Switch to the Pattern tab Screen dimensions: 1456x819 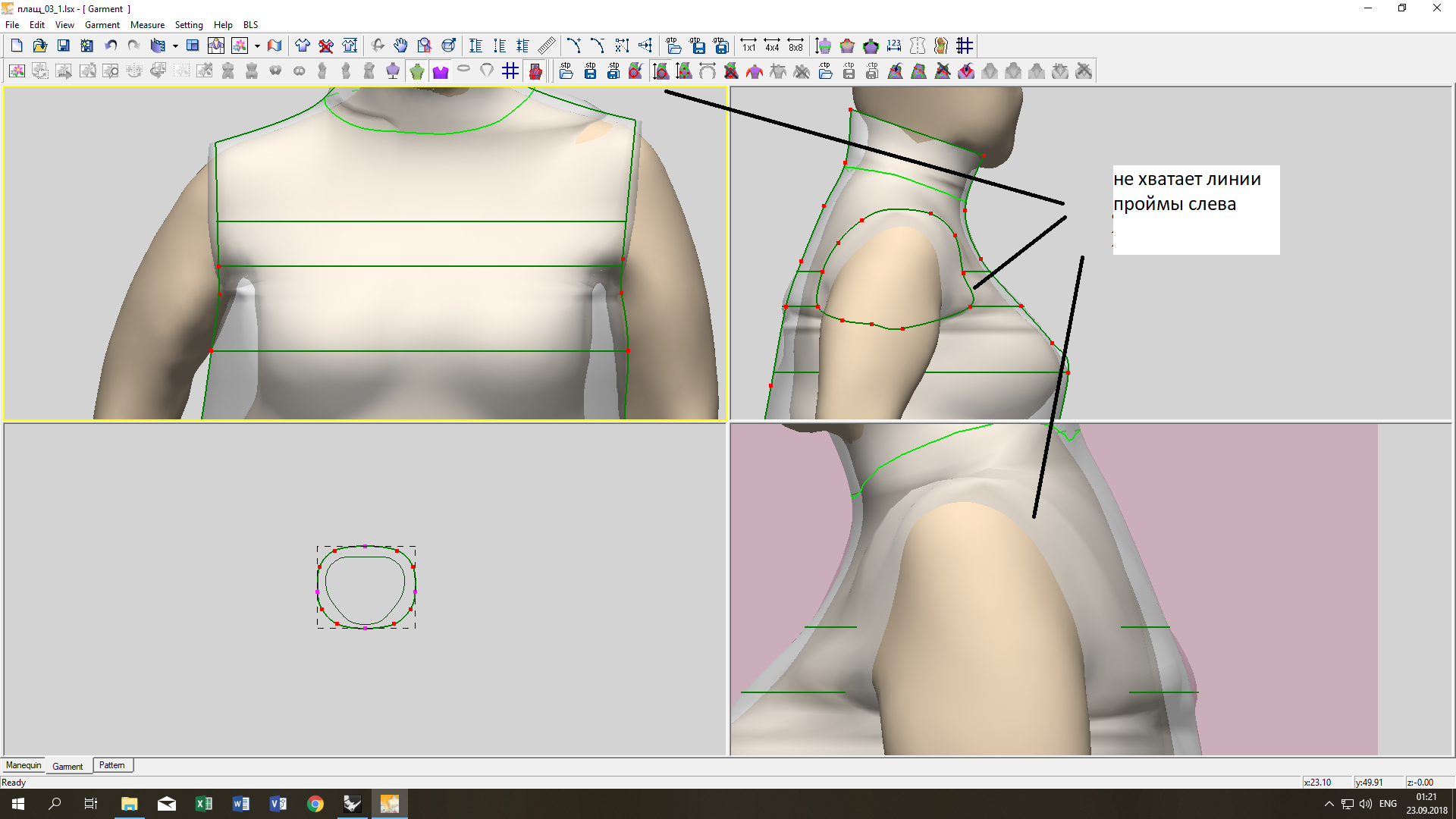coord(112,765)
